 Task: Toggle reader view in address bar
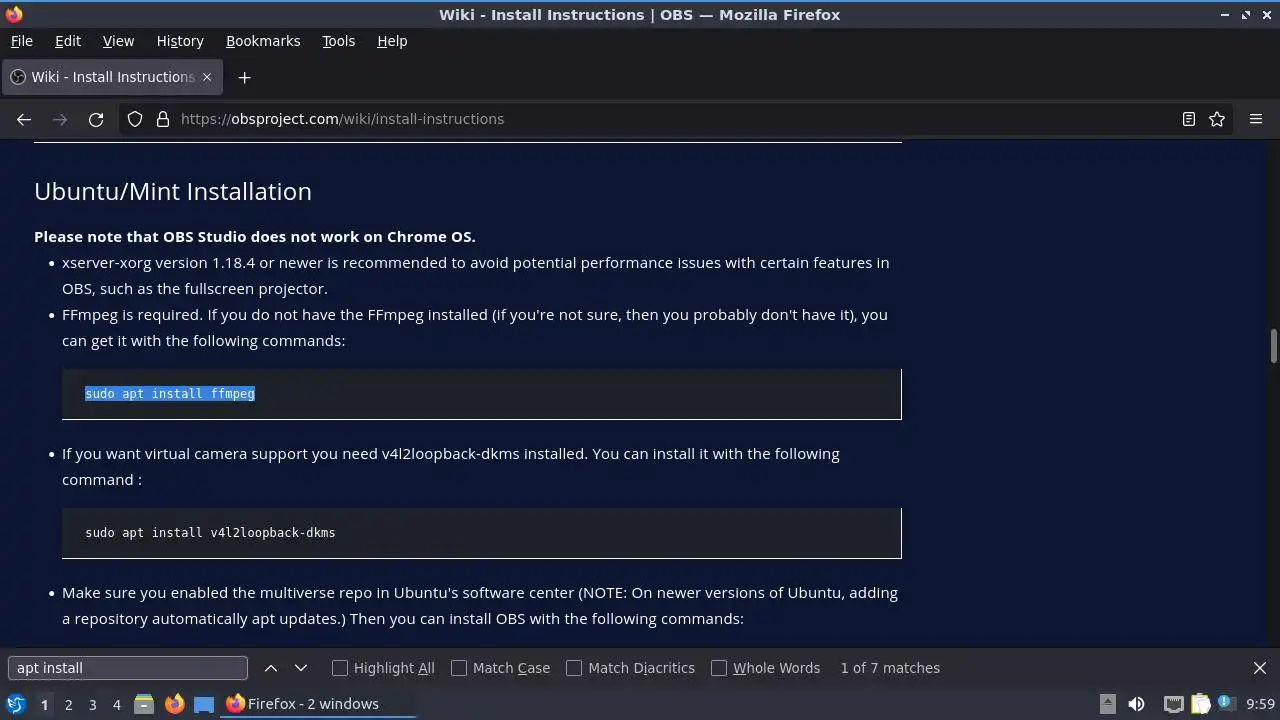(1189, 119)
